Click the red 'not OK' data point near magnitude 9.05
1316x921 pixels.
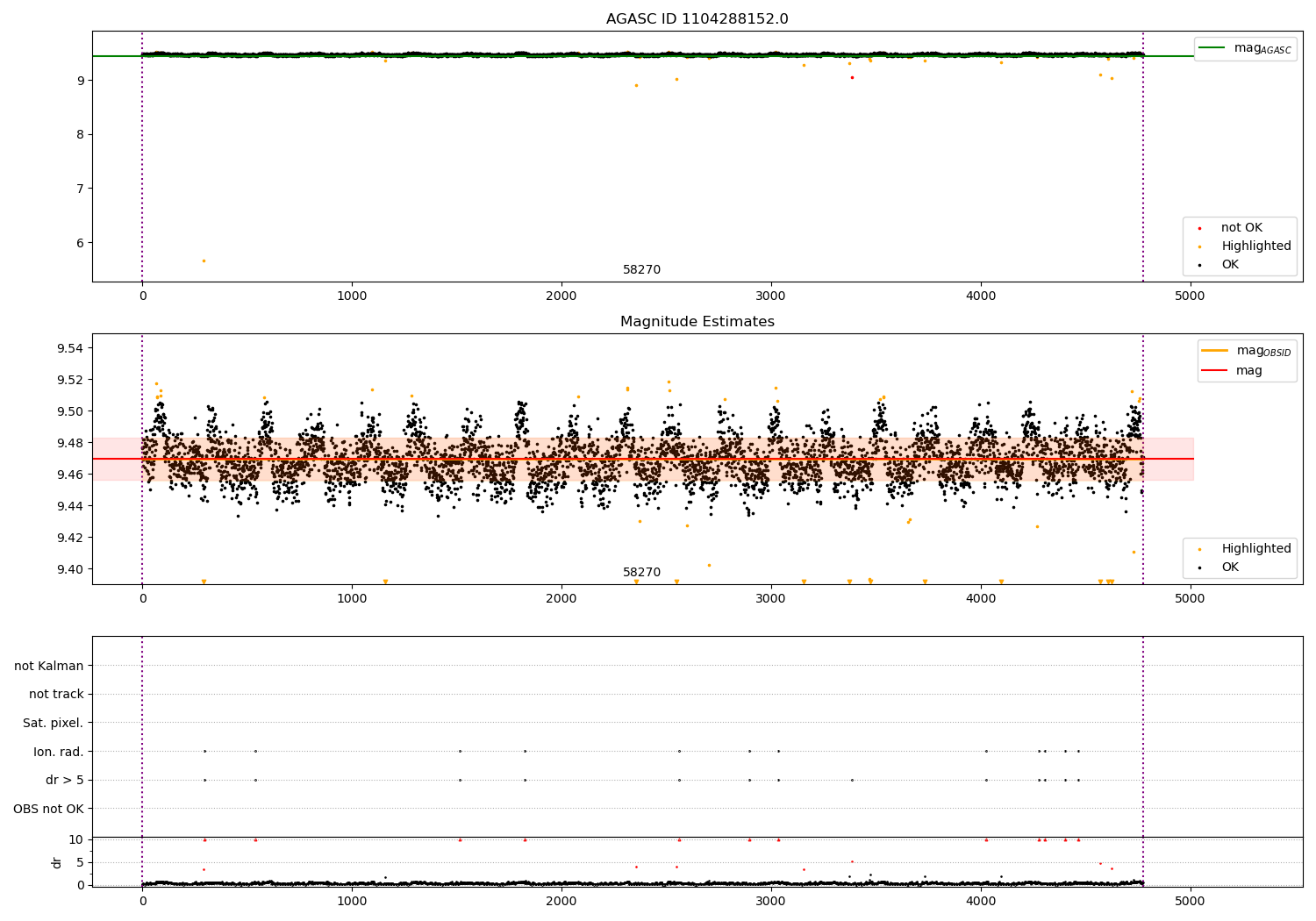[x=852, y=77]
